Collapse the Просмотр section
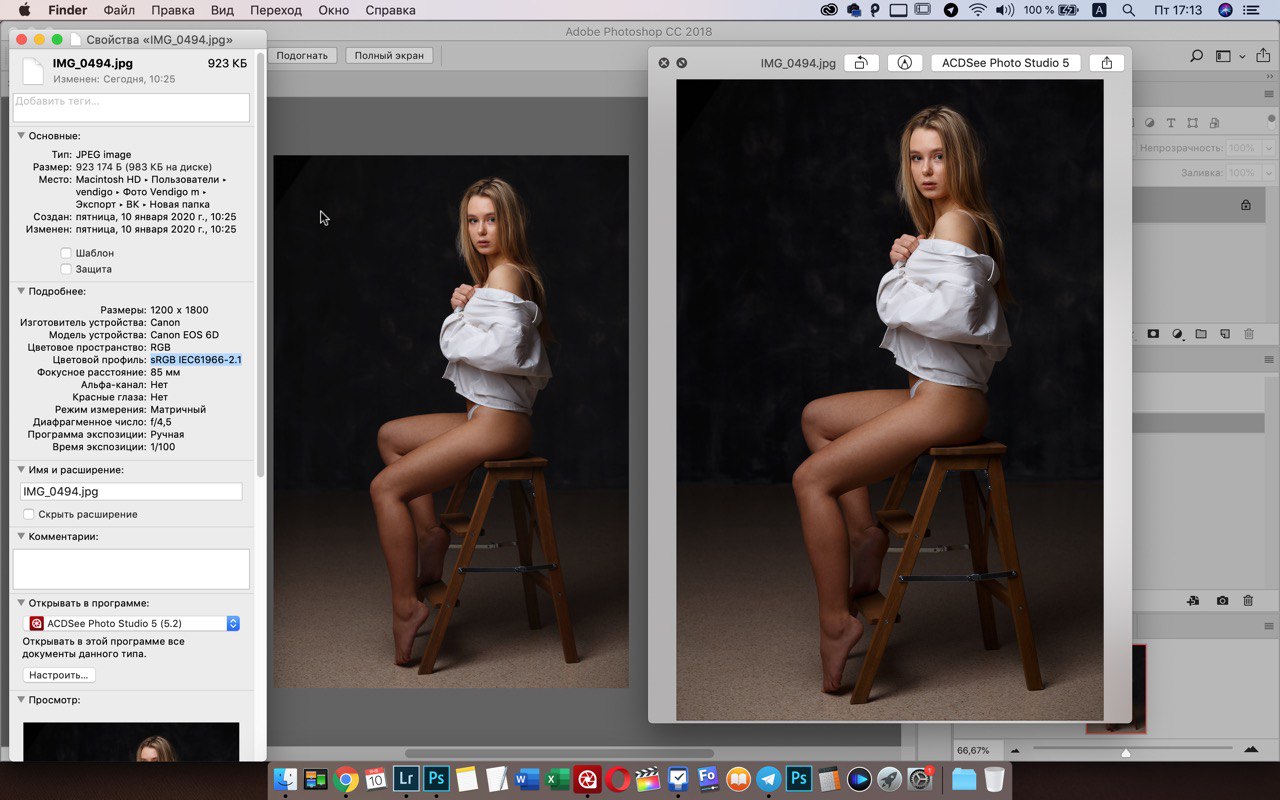Viewport: 1280px width, 800px height. pyautogui.click(x=21, y=700)
